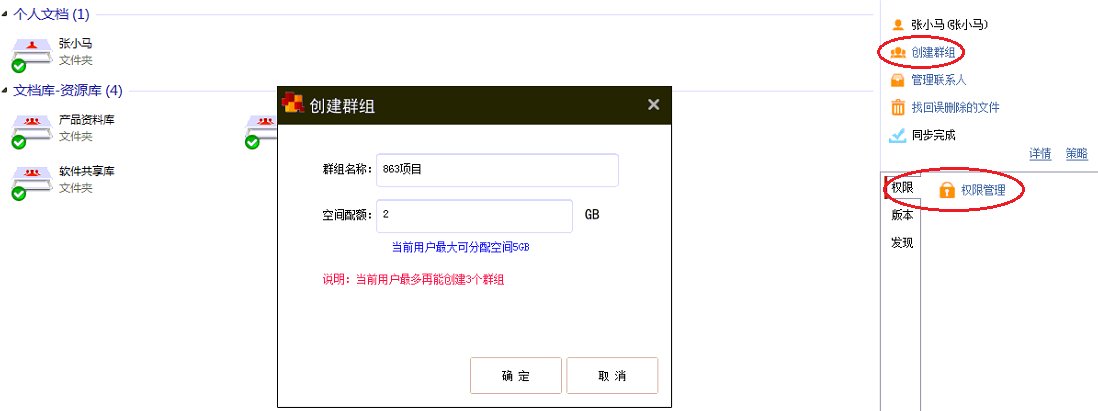Click the 个人文档 (1) heading text

[x=51, y=14]
